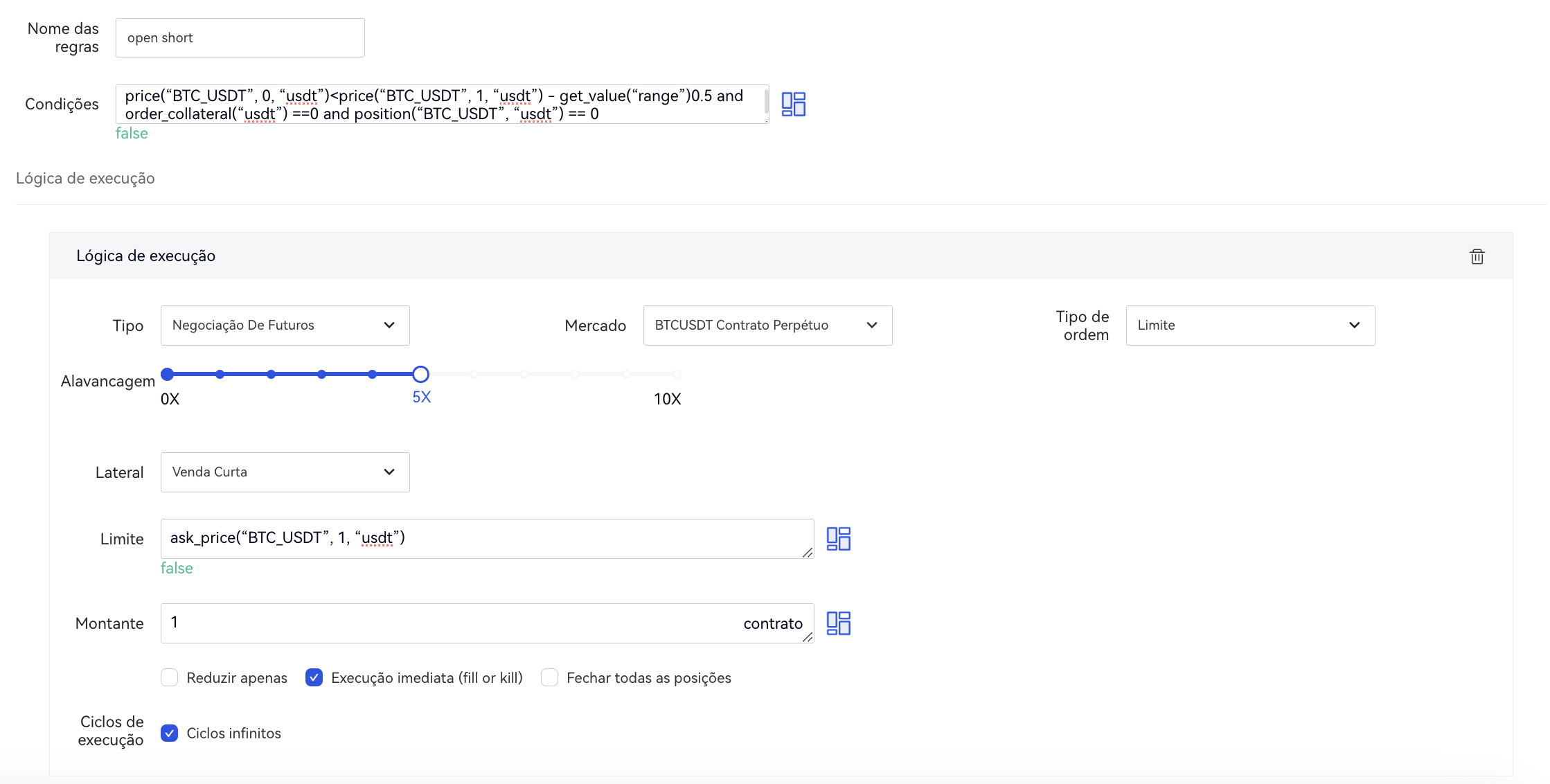Delete the Lógica de execução block
Screen dimensions: 1550x784
click(x=1477, y=256)
